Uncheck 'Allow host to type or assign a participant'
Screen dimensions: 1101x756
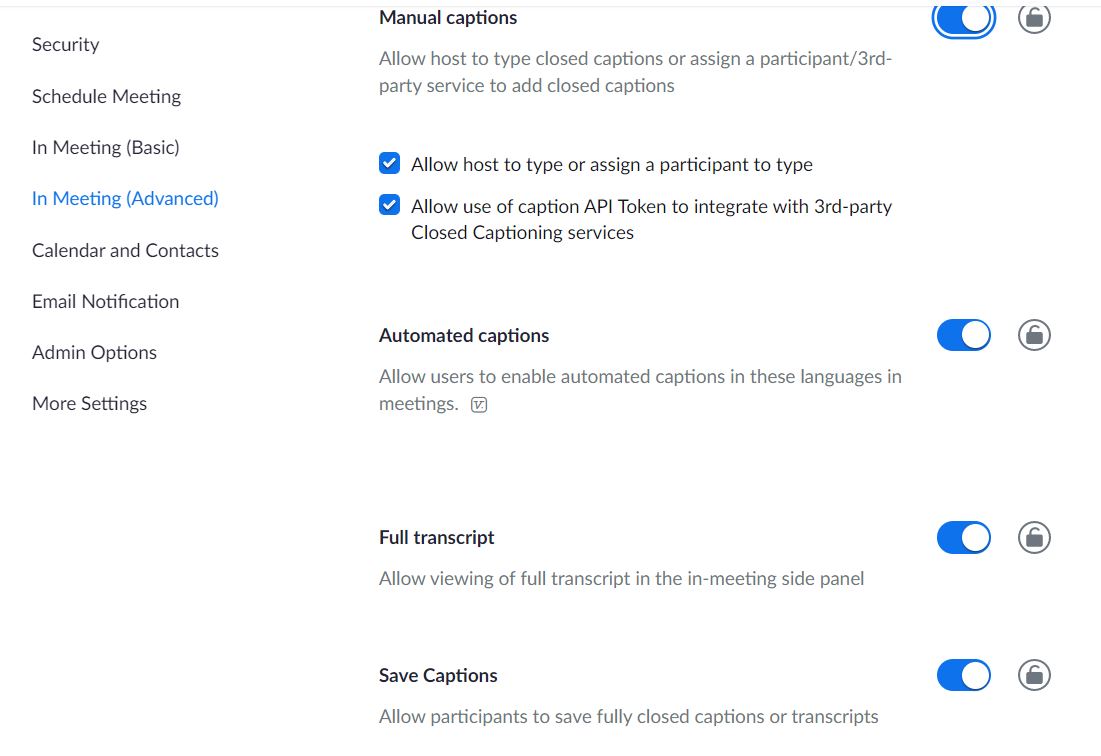coord(389,163)
